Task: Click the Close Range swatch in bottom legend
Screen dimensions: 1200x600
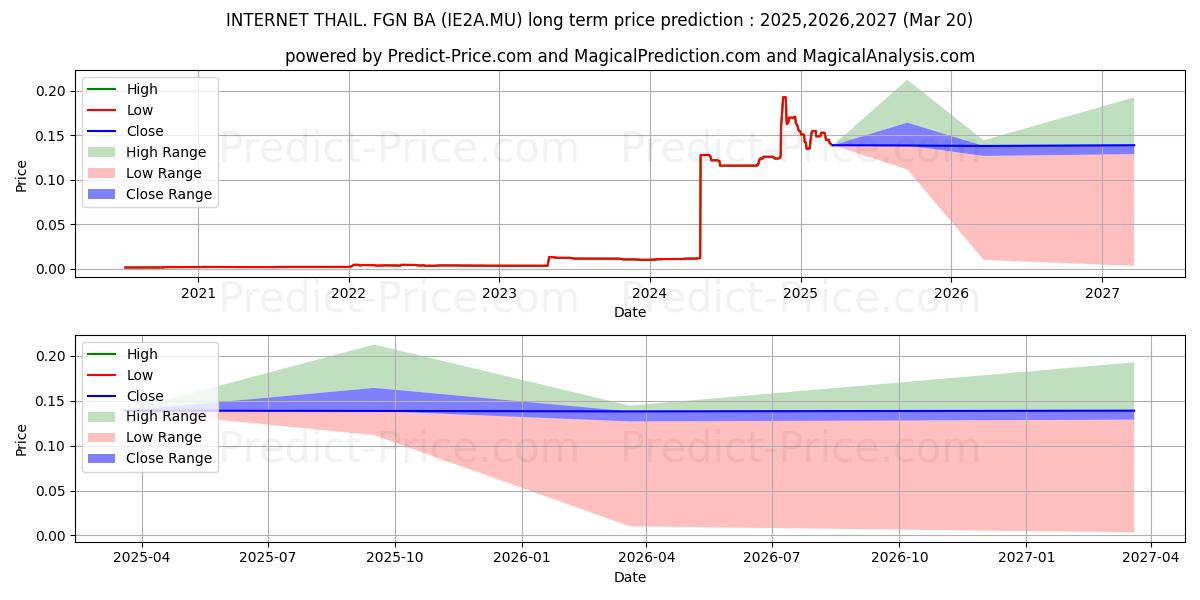Action: [x=103, y=459]
